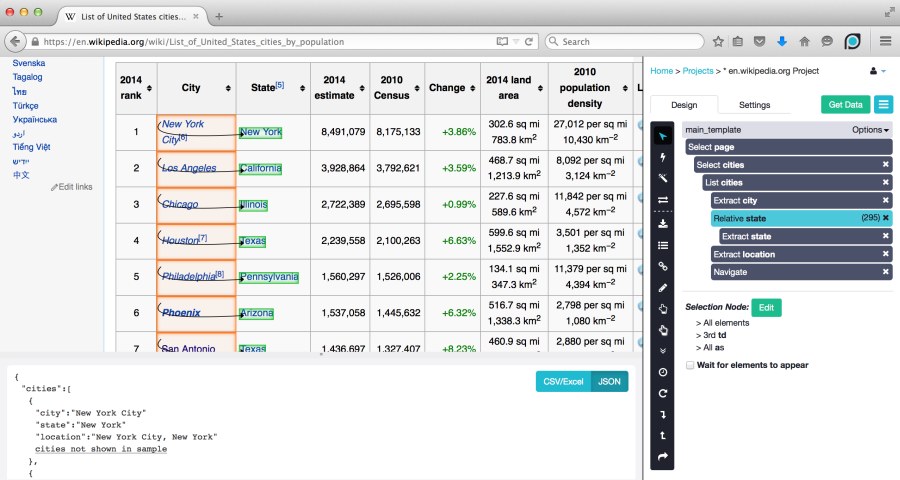
Task: Click the browser home icon
Action: point(804,41)
